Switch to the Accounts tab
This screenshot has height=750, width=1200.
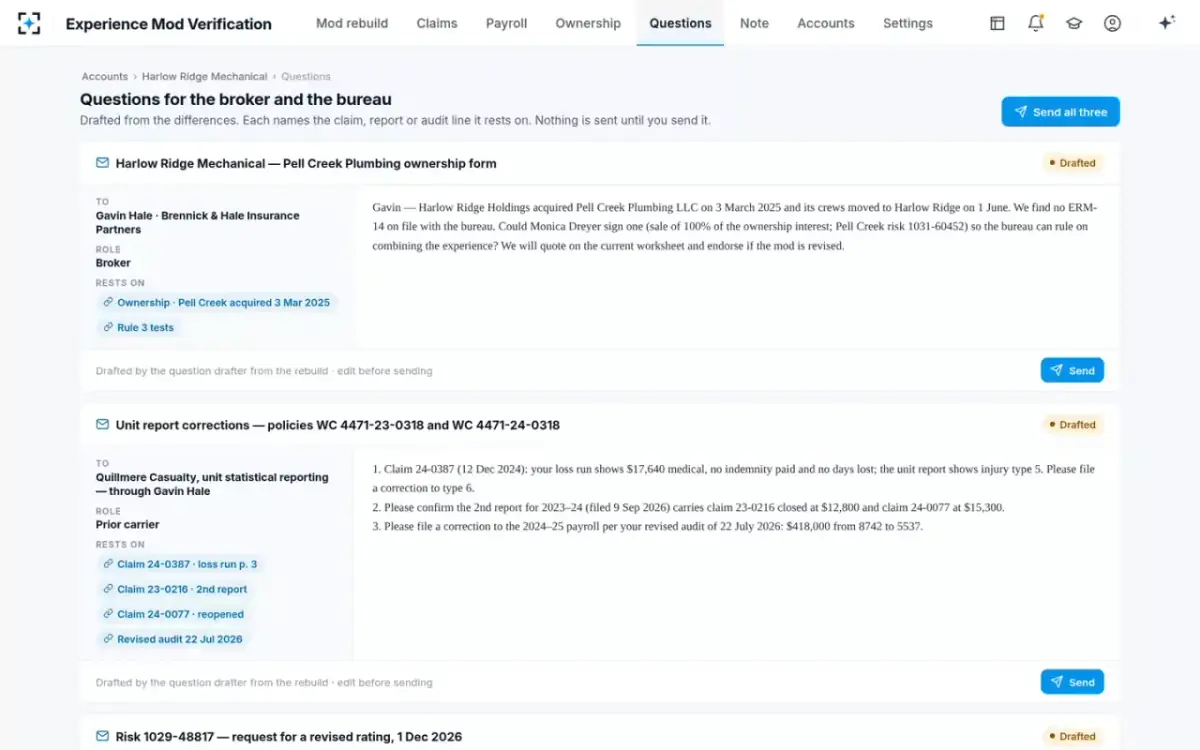tap(826, 23)
